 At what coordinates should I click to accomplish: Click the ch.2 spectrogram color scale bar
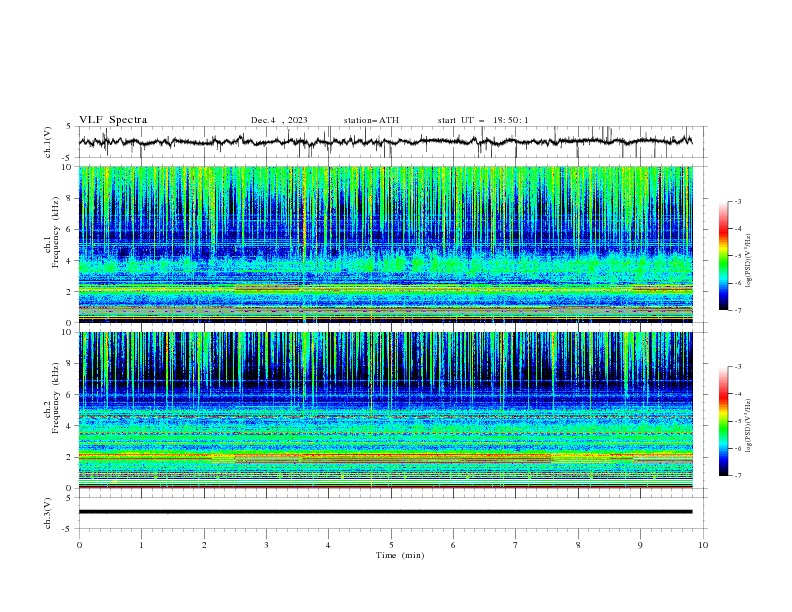723,421
